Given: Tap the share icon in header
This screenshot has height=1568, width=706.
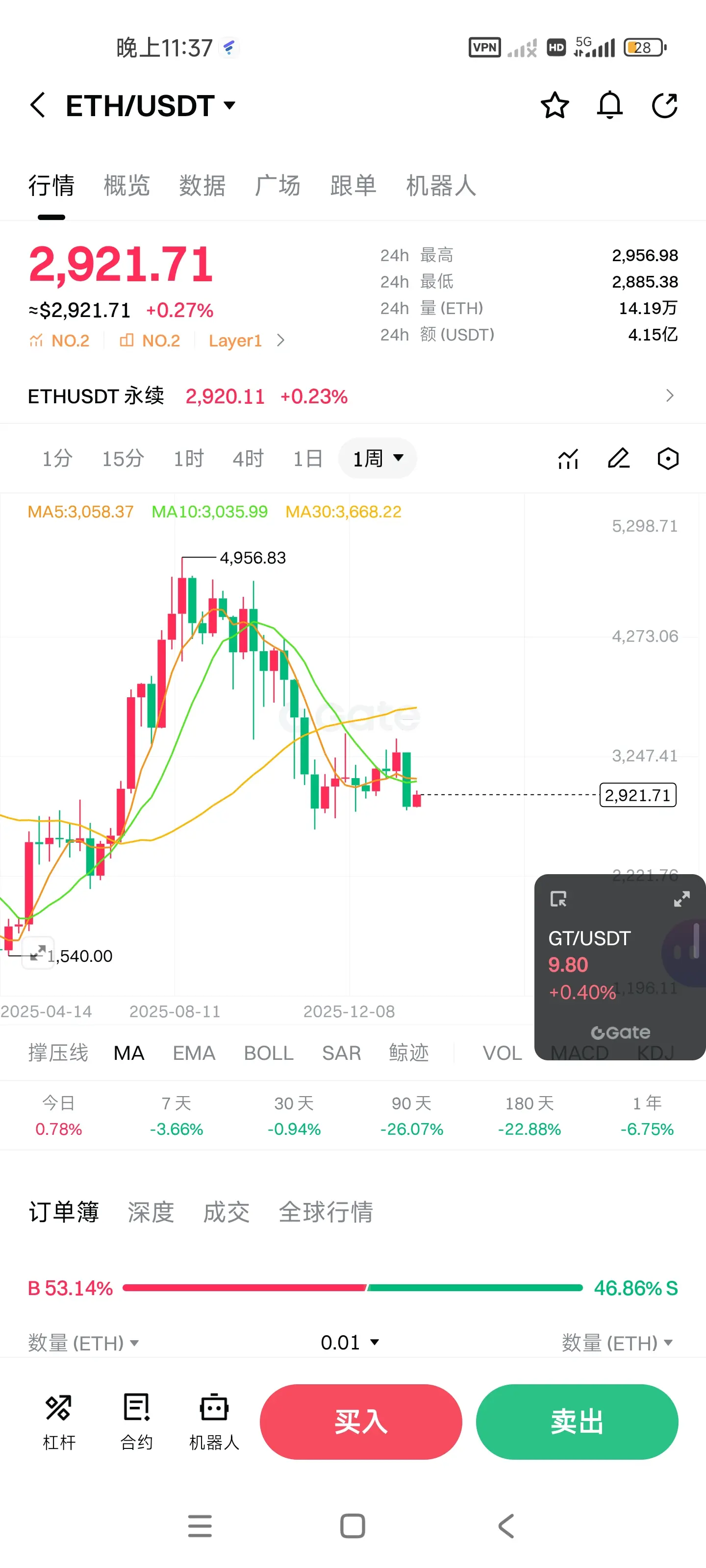Looking at the screenshot, I should [x=664, y=105].
